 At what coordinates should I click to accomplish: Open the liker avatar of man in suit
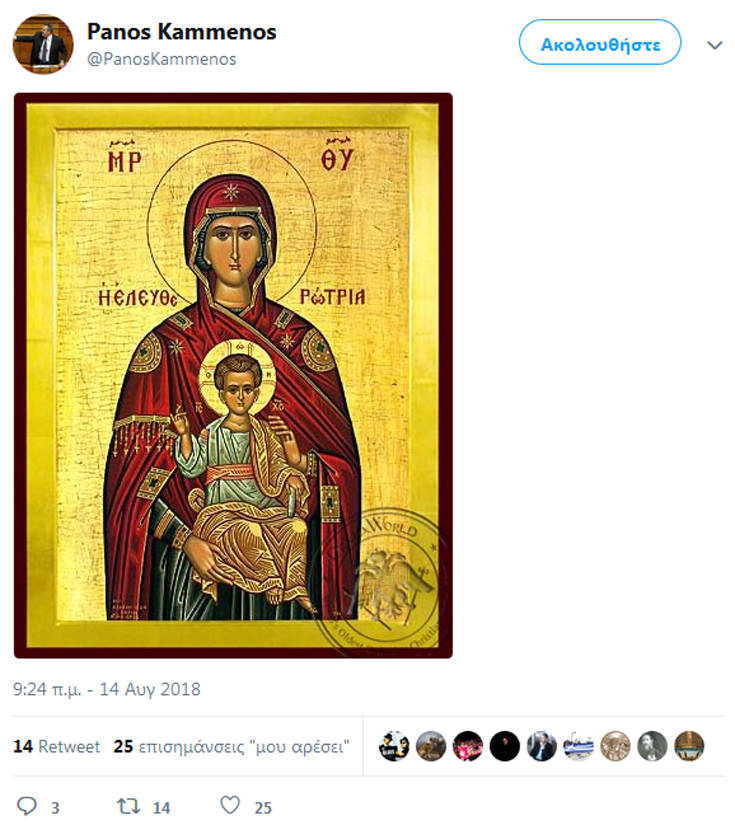pos(542,746)
